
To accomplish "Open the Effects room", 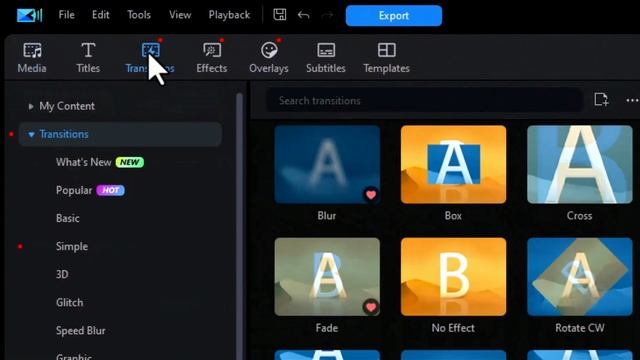I will click(x=211, y=58).
